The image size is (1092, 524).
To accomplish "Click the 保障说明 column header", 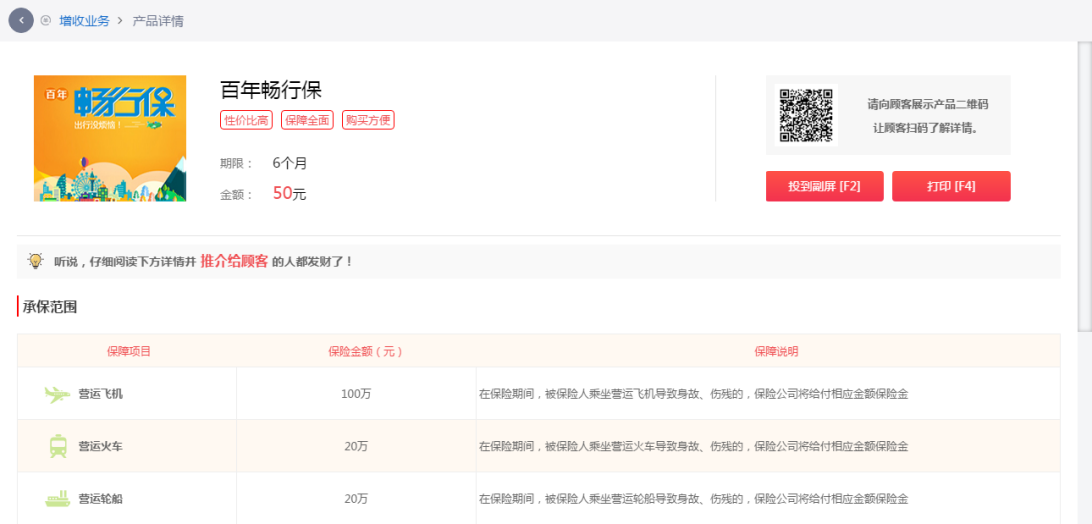I will tap(777, 351).
